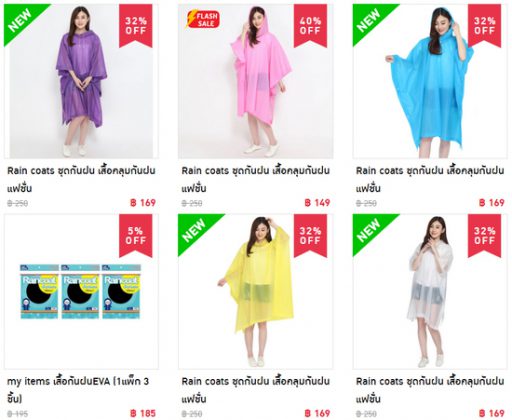Open the yellow raincoat product image

tap(255, 291)
